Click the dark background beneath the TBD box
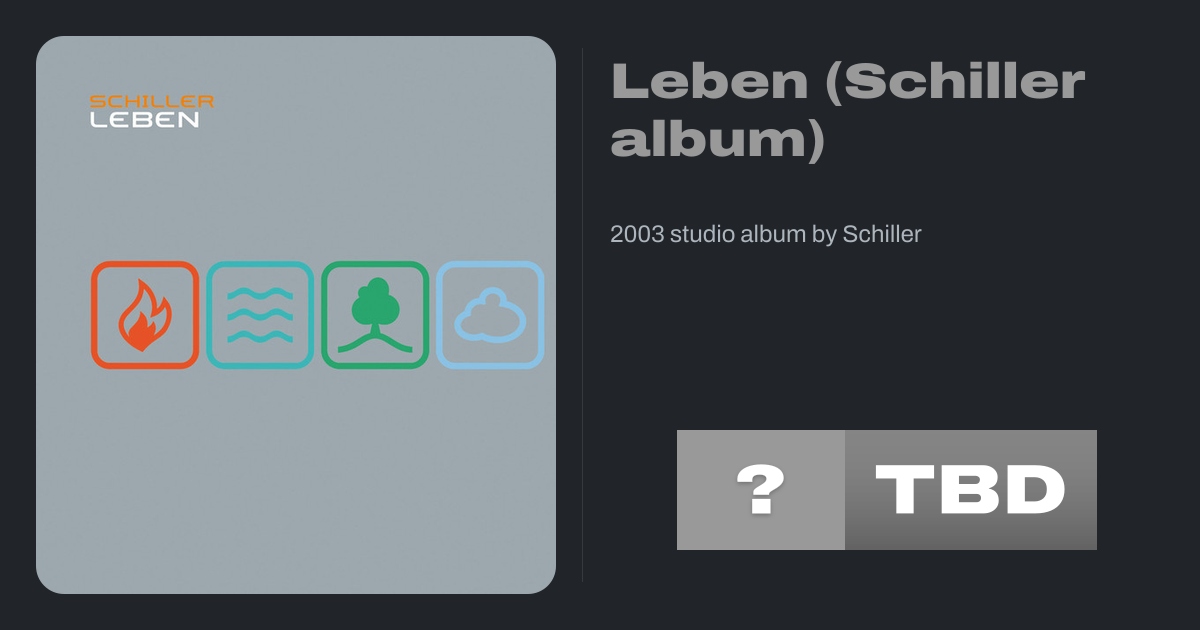Screen dimensions: 1200x630 tap(887, 590)
